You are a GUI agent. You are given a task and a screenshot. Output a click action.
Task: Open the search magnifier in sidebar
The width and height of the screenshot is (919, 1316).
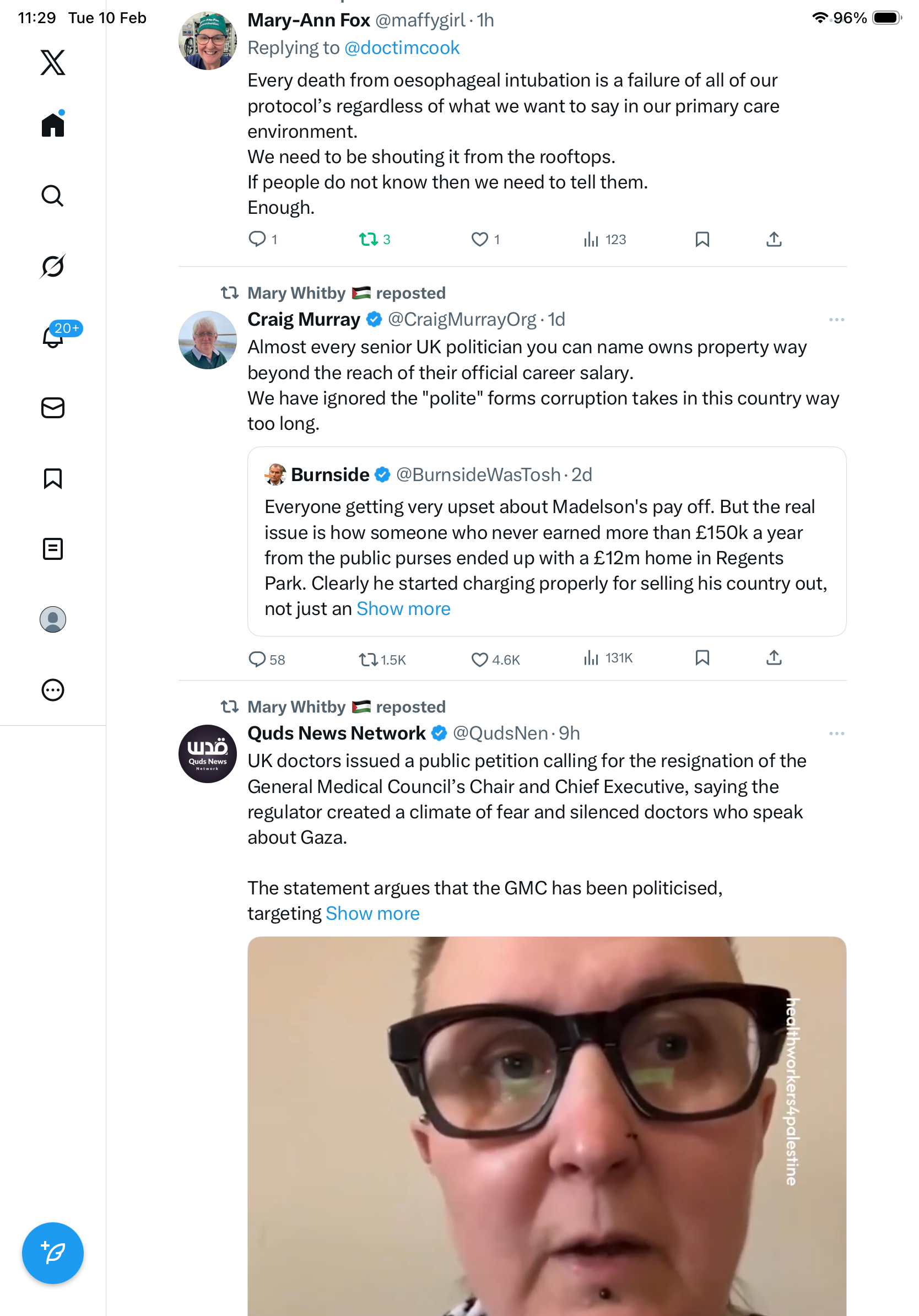[x=53, y=196]
